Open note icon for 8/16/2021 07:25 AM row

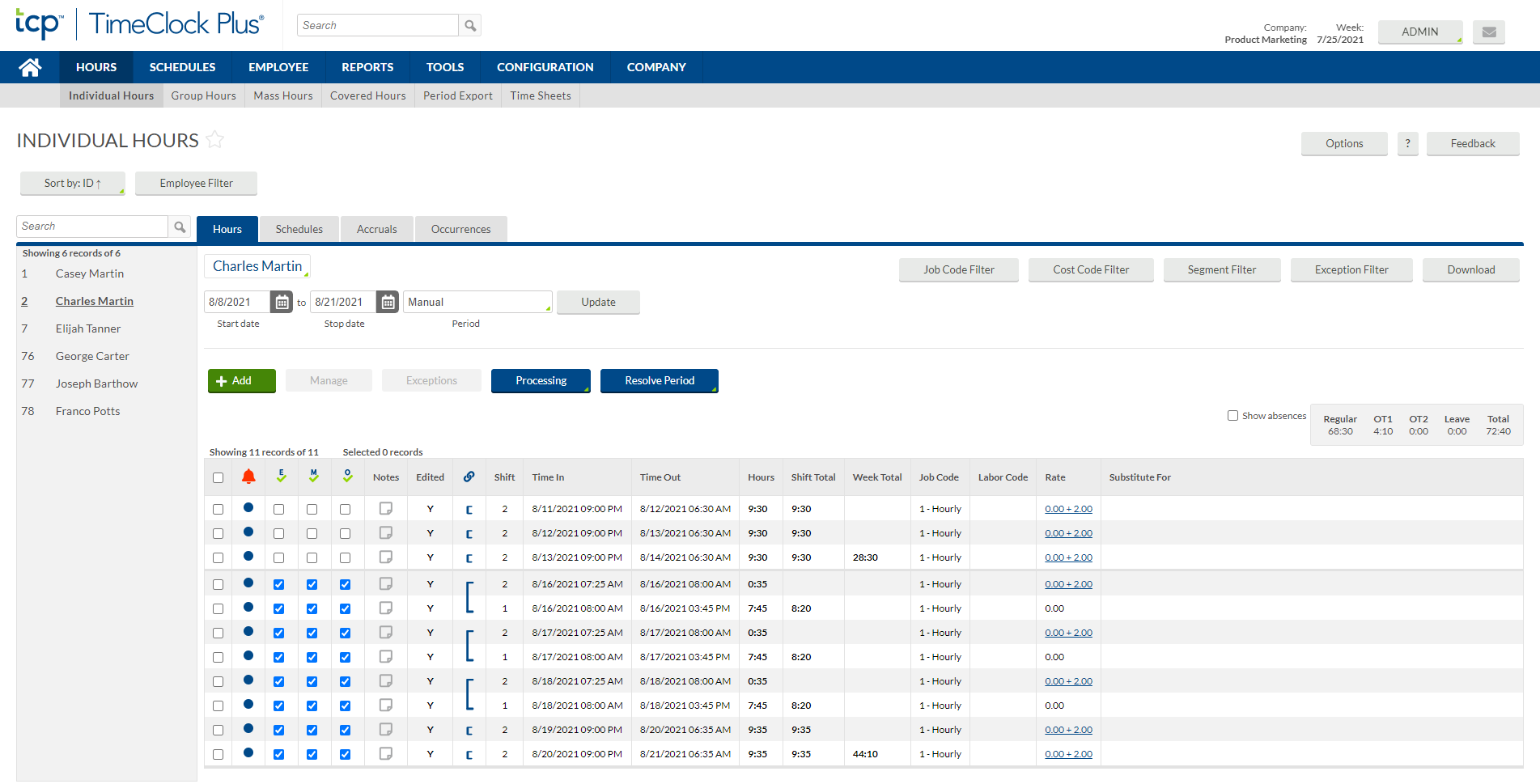coord(386,584)
